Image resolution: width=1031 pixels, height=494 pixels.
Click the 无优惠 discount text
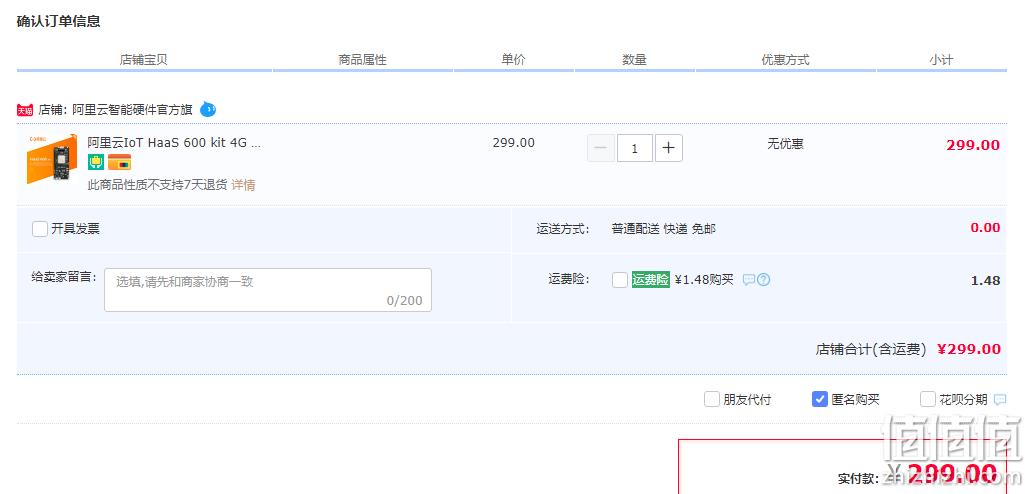(785, 143)
